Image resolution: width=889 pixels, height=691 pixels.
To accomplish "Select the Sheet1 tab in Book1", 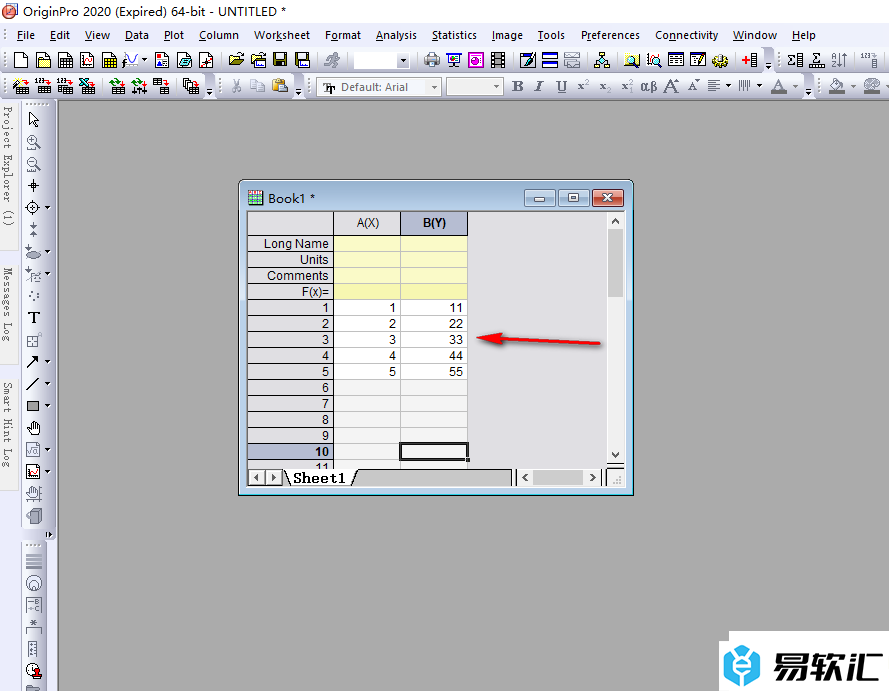I will [x=319, y=478].
